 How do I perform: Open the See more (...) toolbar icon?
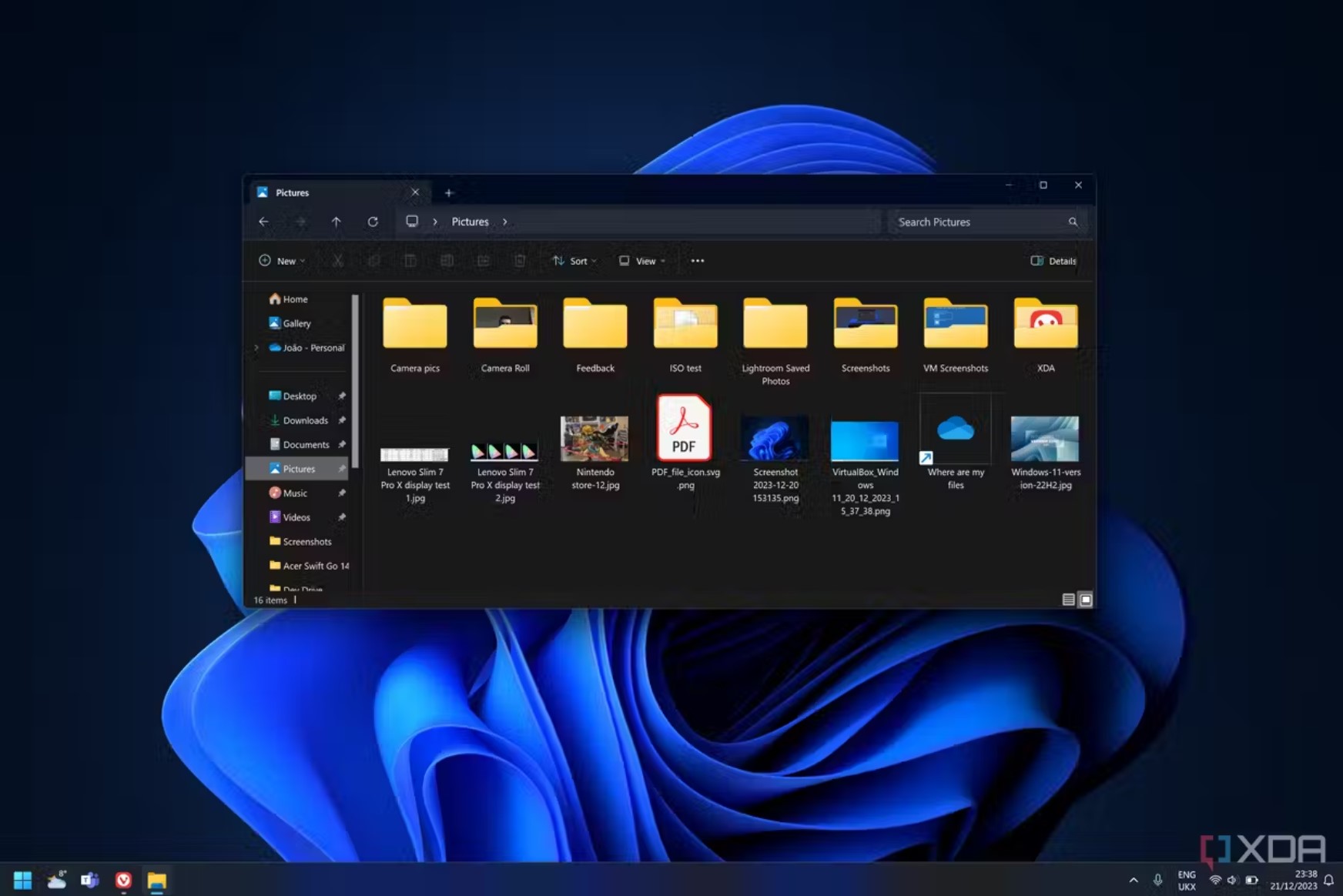click(x=696, y=261)
